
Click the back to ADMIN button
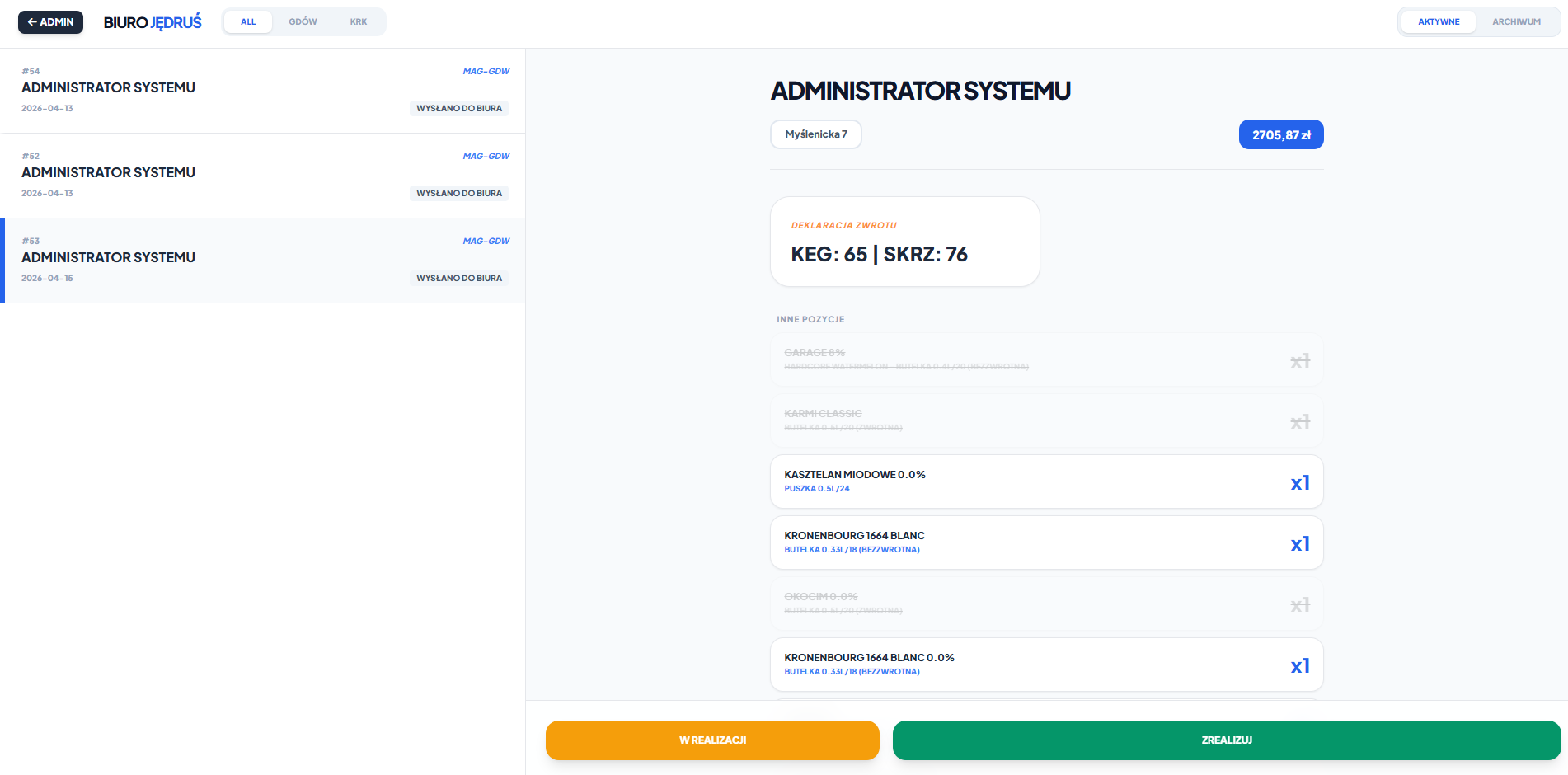tap(50, 22)
